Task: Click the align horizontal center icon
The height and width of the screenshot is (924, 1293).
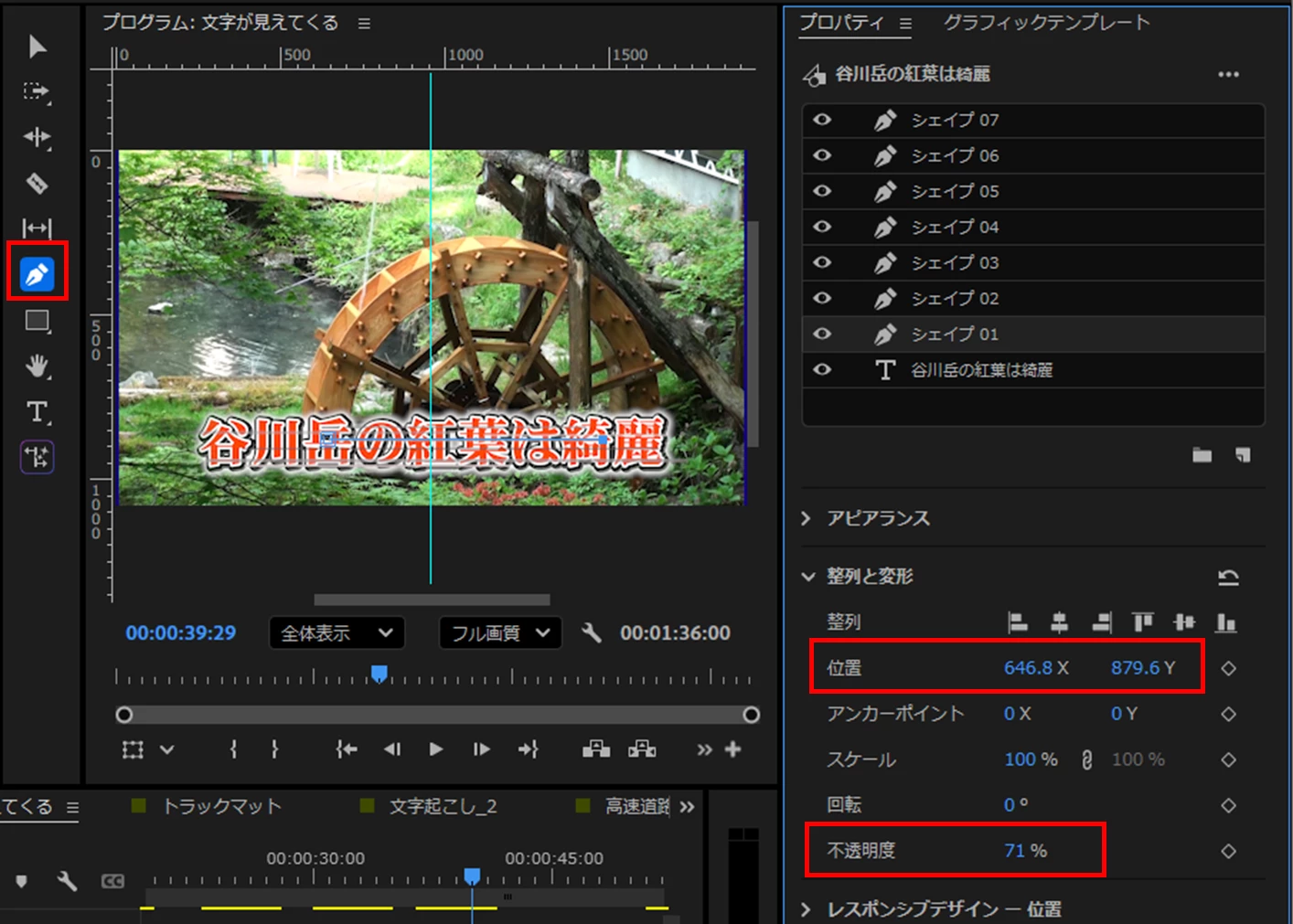Action: (x=1059, y=622)
